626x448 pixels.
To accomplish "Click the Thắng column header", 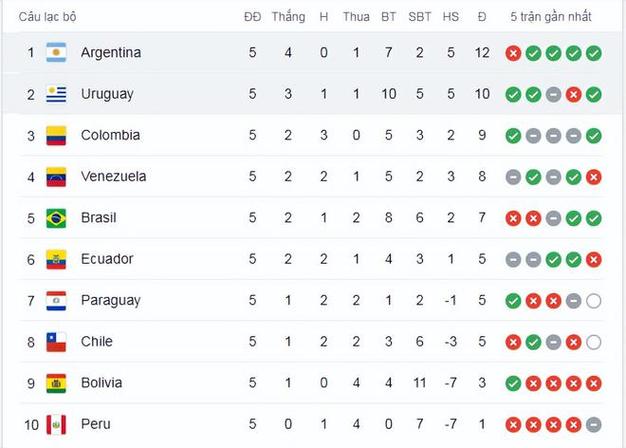I will (x=288, y=16).
